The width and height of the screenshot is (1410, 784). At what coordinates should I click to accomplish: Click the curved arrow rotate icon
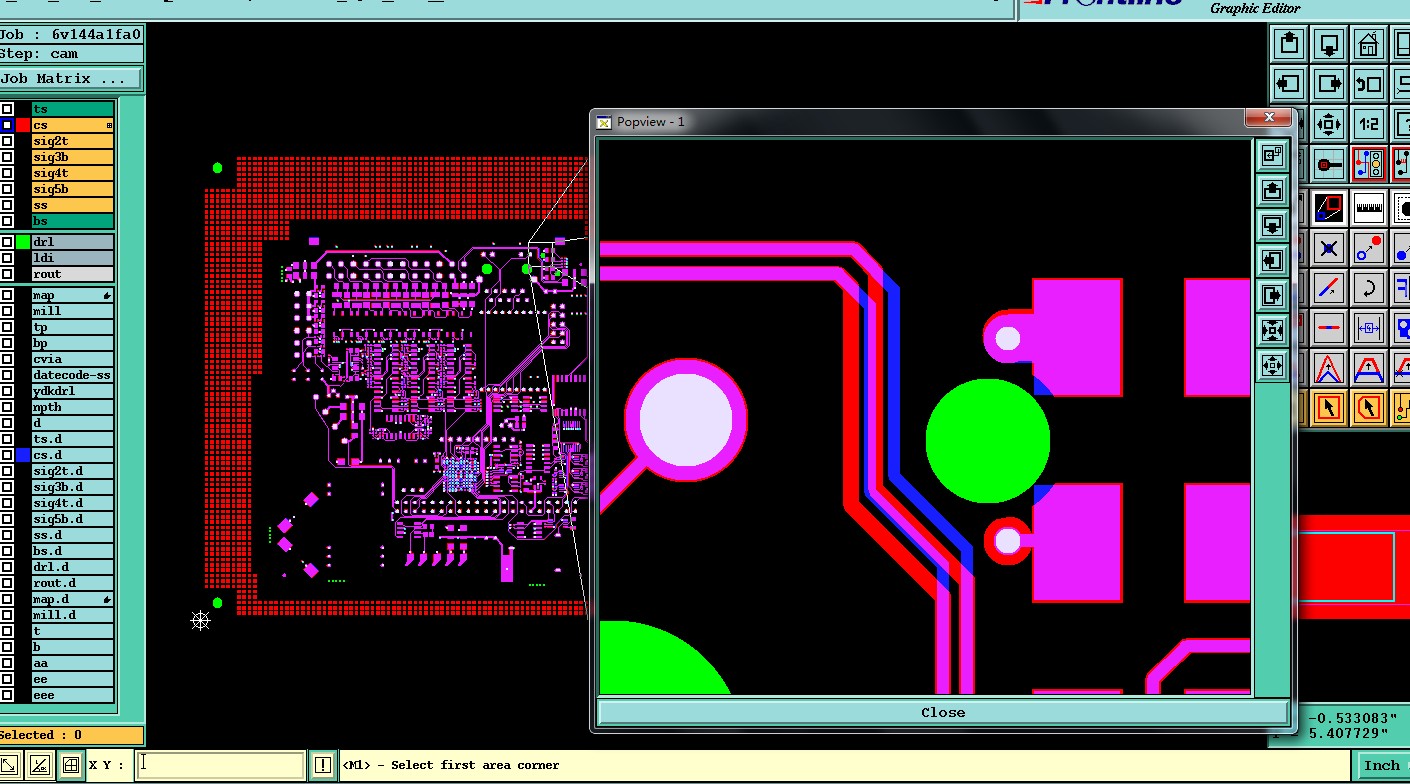tap(1369, 288)
